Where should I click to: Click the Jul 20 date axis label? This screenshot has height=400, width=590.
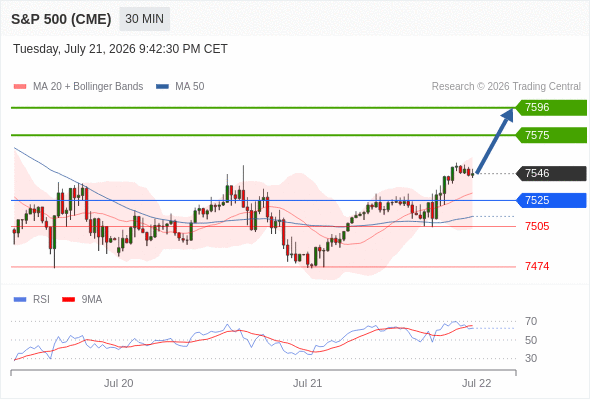(119, 383)
